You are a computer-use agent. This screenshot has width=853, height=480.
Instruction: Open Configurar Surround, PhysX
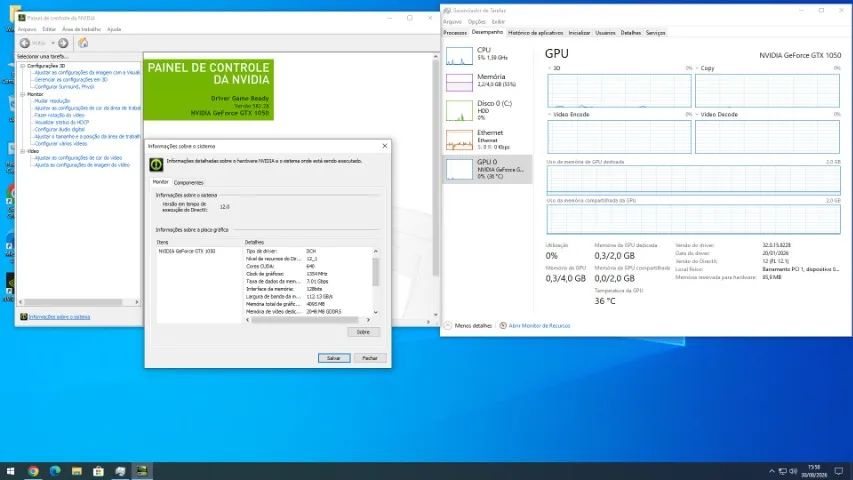tap(64, 87)
